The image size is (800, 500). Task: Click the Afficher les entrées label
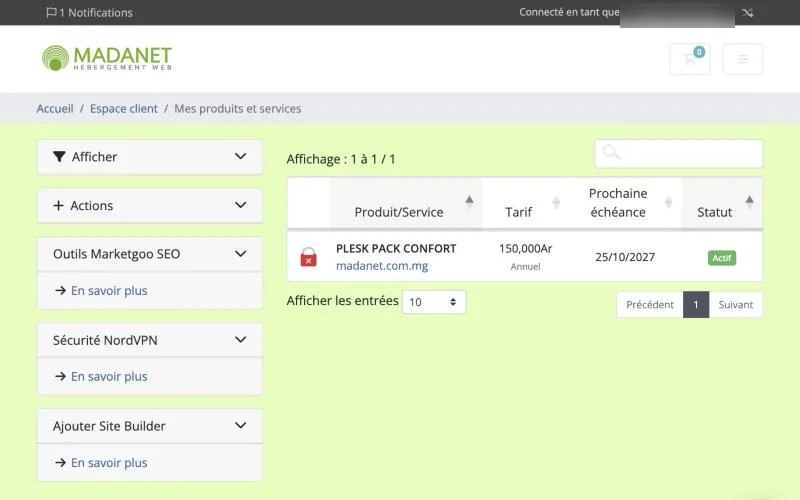[342, 301]
